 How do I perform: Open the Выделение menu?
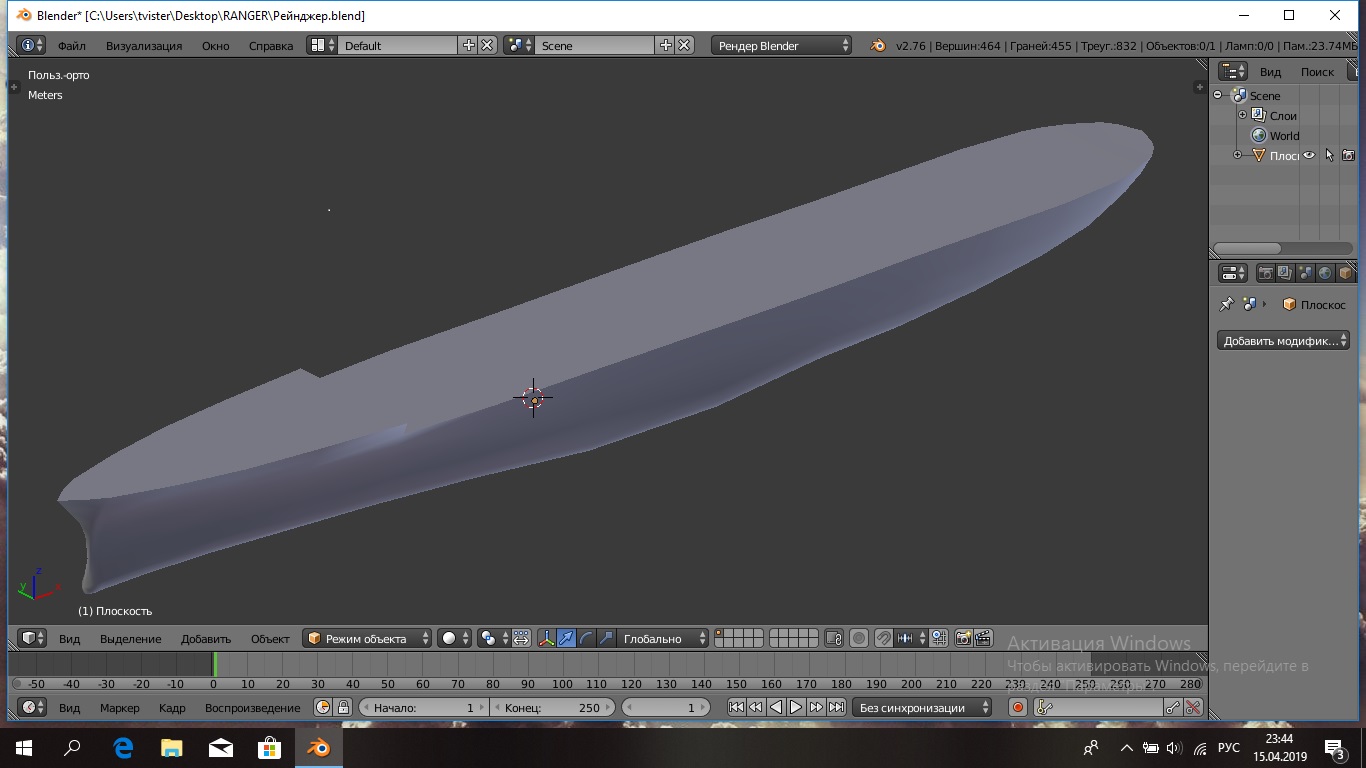pyautogui.click(x=130, y=639)
